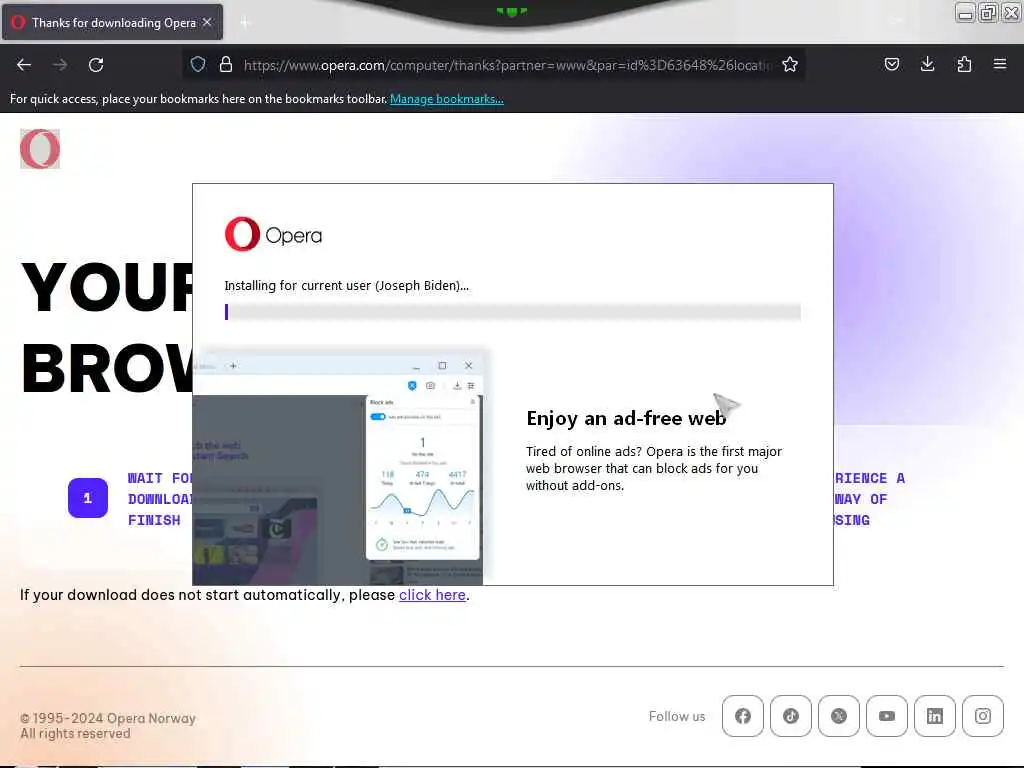
Task: Open Opera's TikTok page icon
Action: [x=791, y=716]
